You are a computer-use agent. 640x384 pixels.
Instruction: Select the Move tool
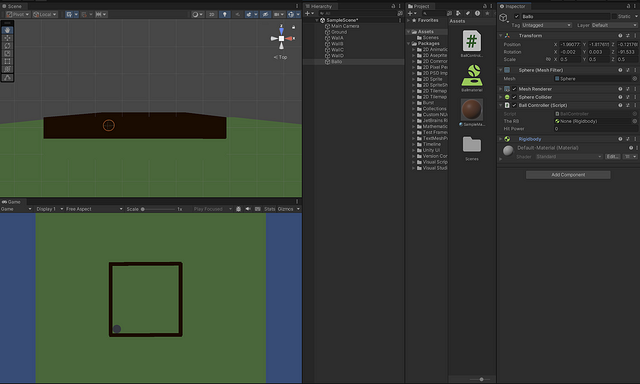7,38
